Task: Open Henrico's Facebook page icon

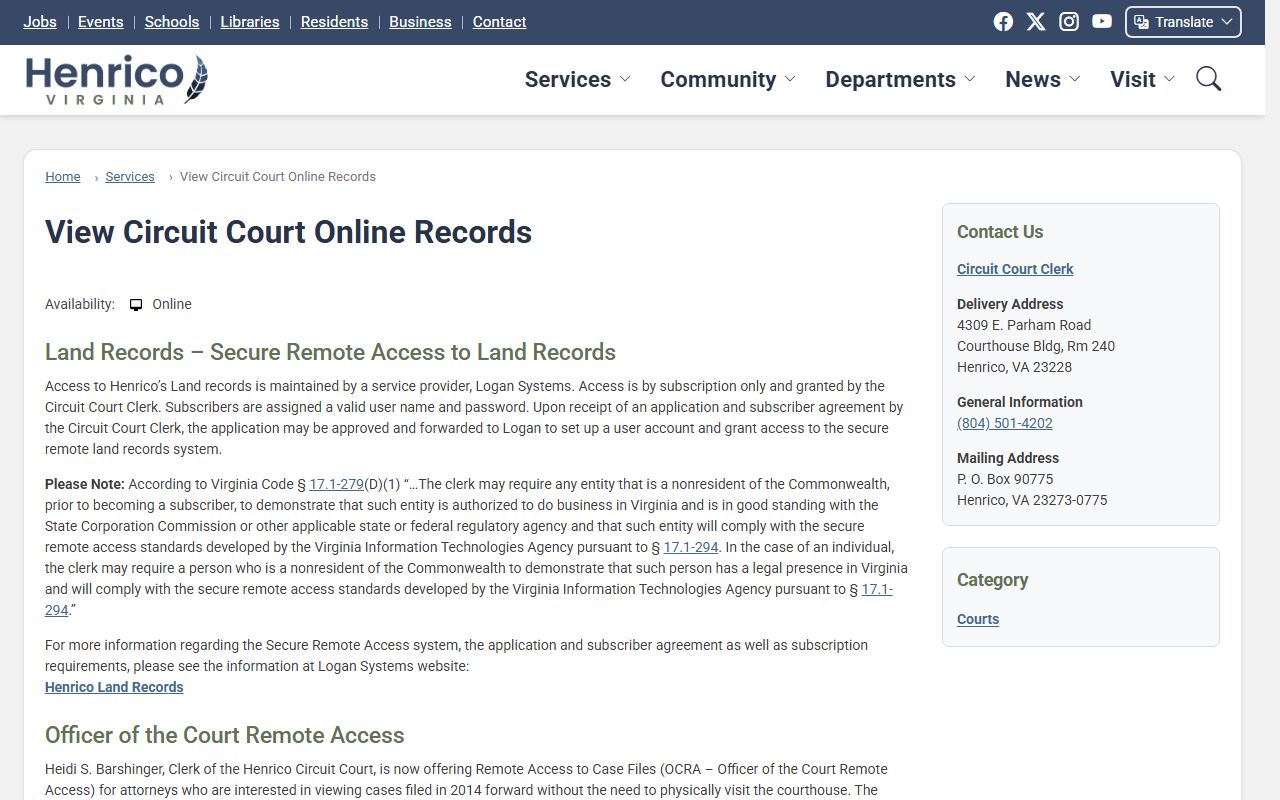Action: (1003, 22)
